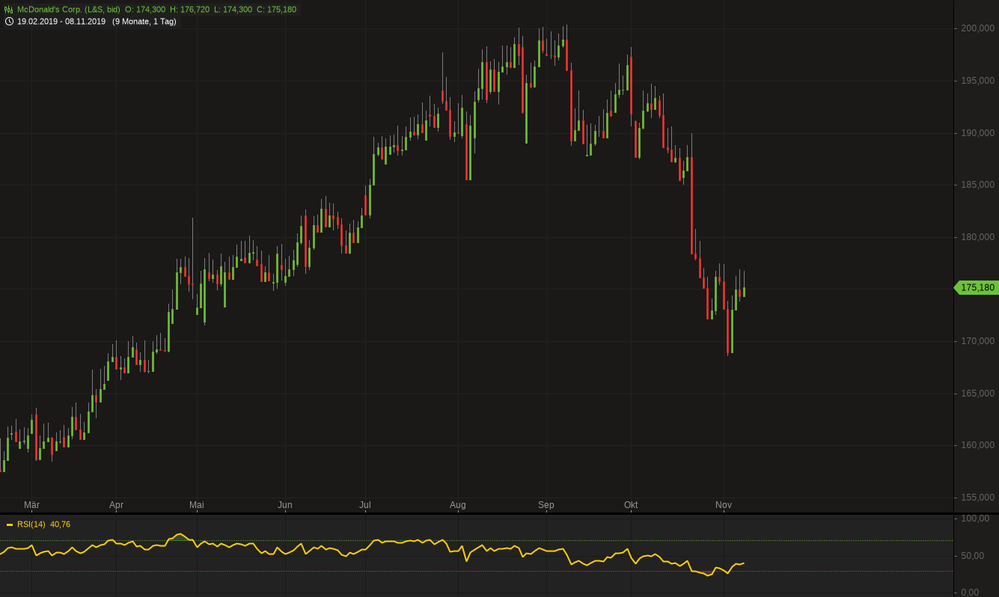The width and height of the screenshot is (999, 597).
Task: Click the date range 19.02.2019 - 08.11.2019
Action: 60,21
